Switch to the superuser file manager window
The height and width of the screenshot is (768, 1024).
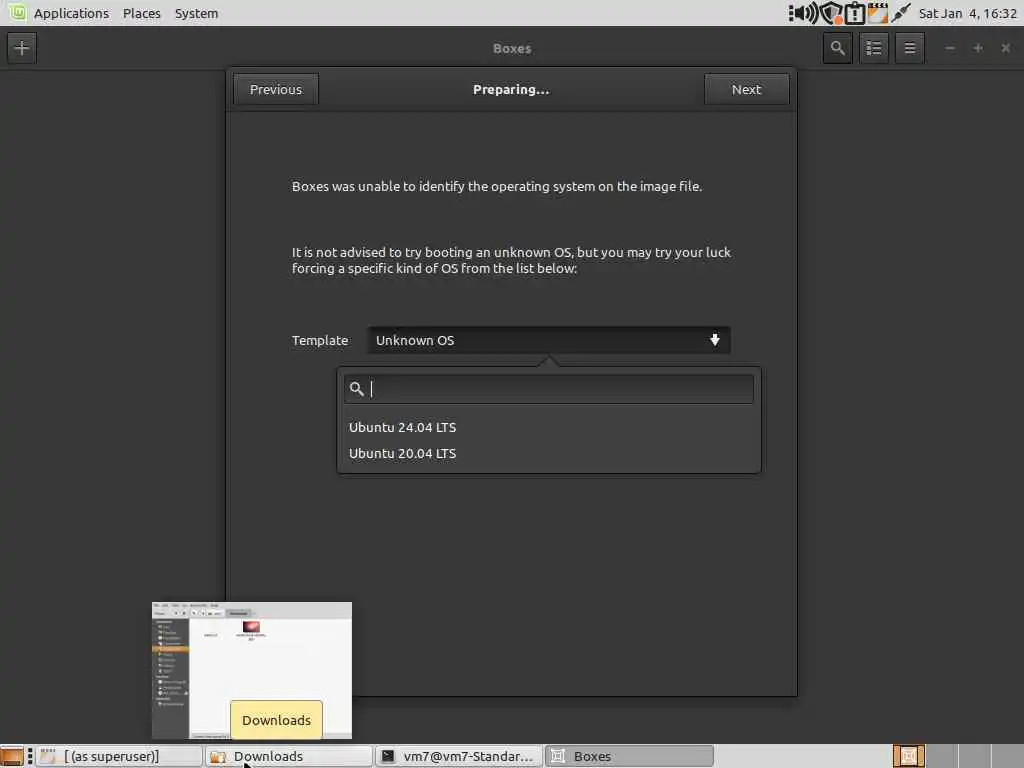[118, 756]
